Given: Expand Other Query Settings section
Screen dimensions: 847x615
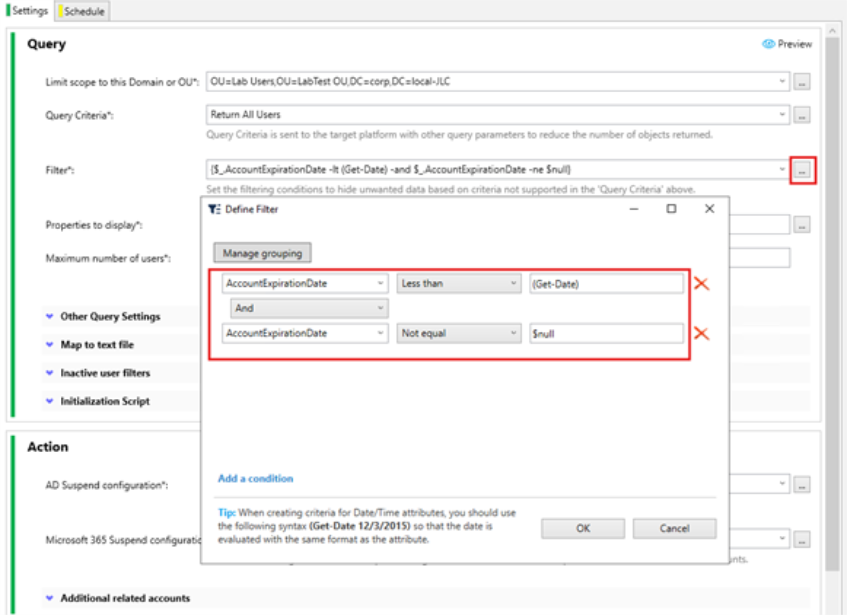Looking at the screenshot, I should click(50, 316).
